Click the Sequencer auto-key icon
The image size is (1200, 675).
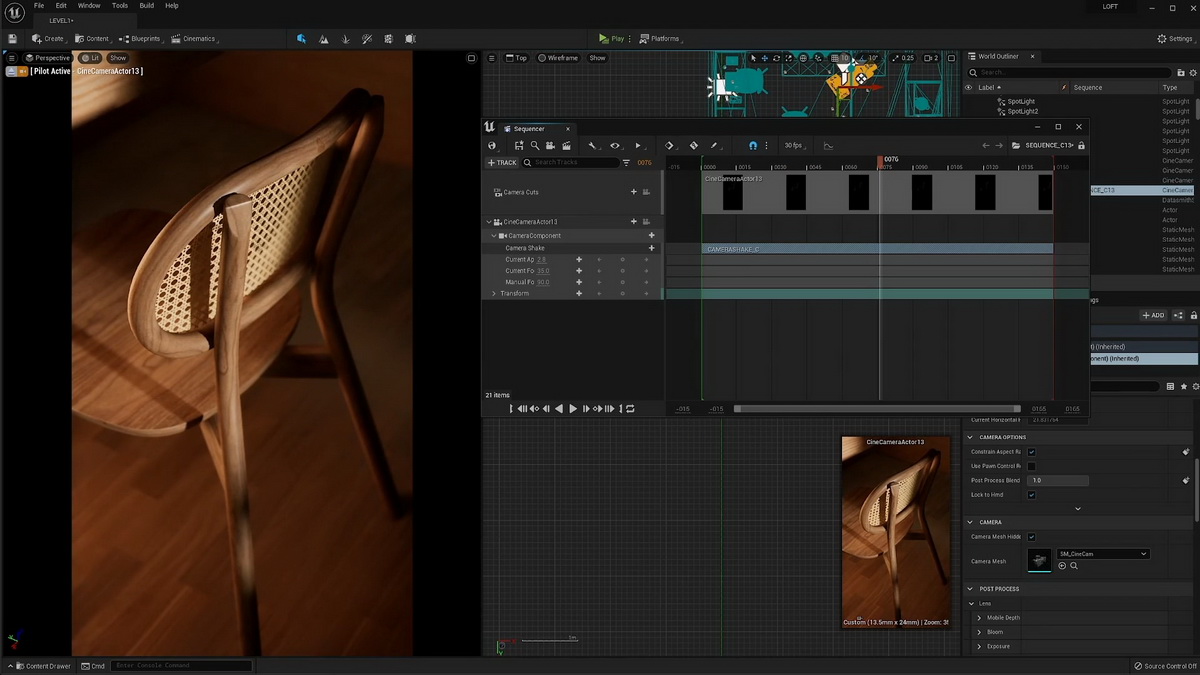(x=693, y=146)
